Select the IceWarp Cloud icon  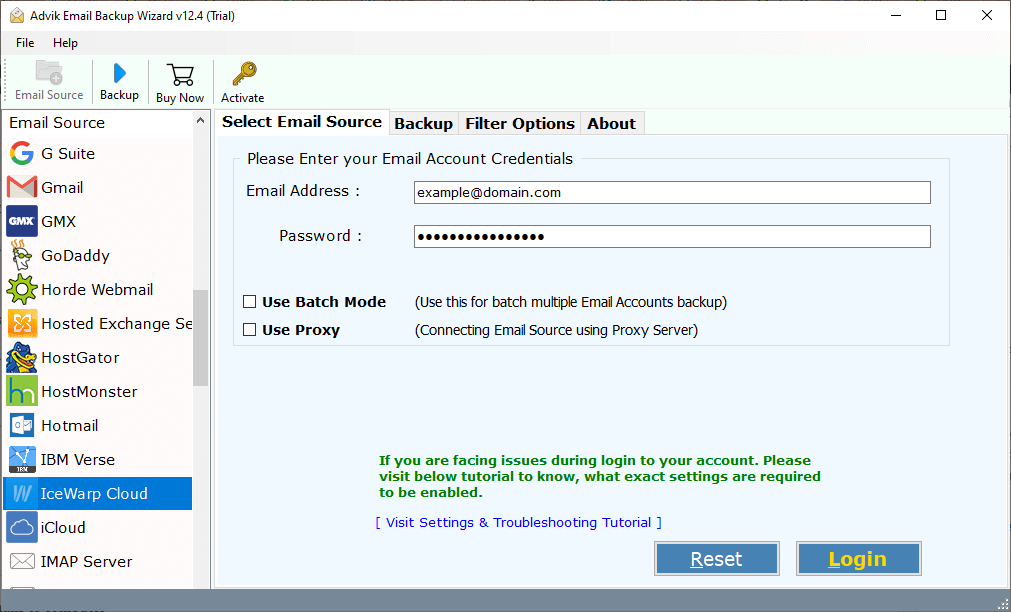[x=22, y=493]
